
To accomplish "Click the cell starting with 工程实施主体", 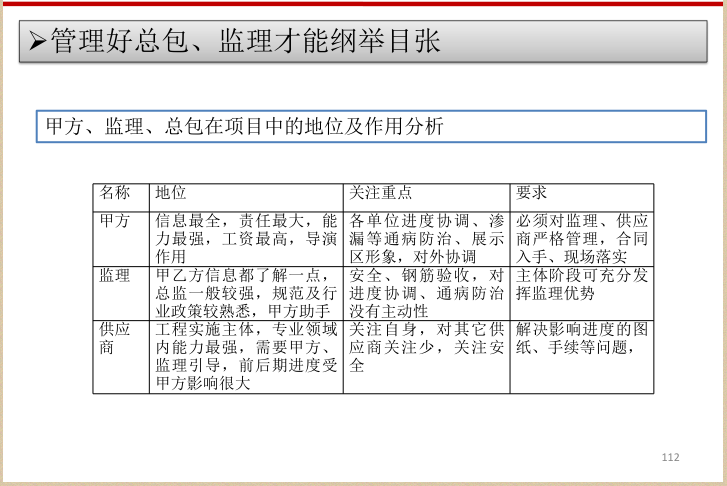I will [247, 356].
